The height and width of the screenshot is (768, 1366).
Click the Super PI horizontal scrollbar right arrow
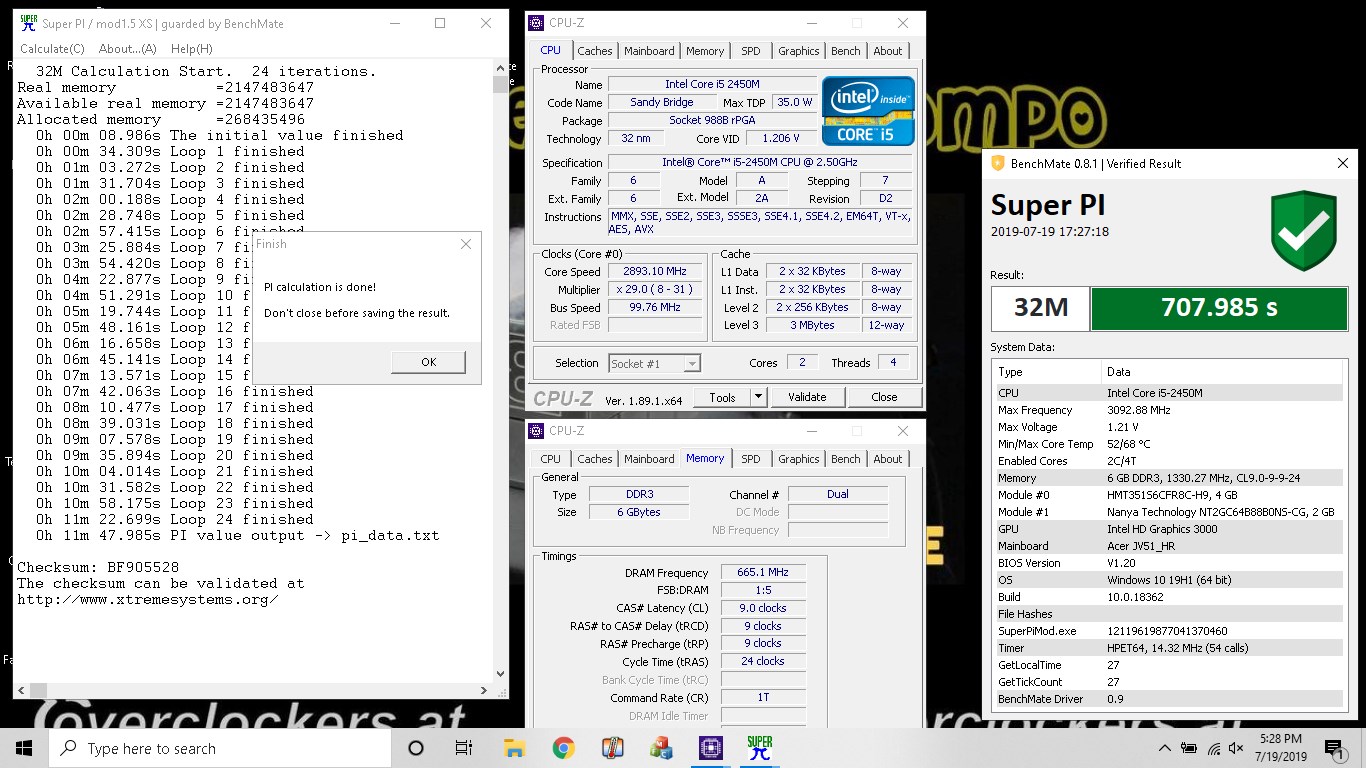(x=485, y=690)
